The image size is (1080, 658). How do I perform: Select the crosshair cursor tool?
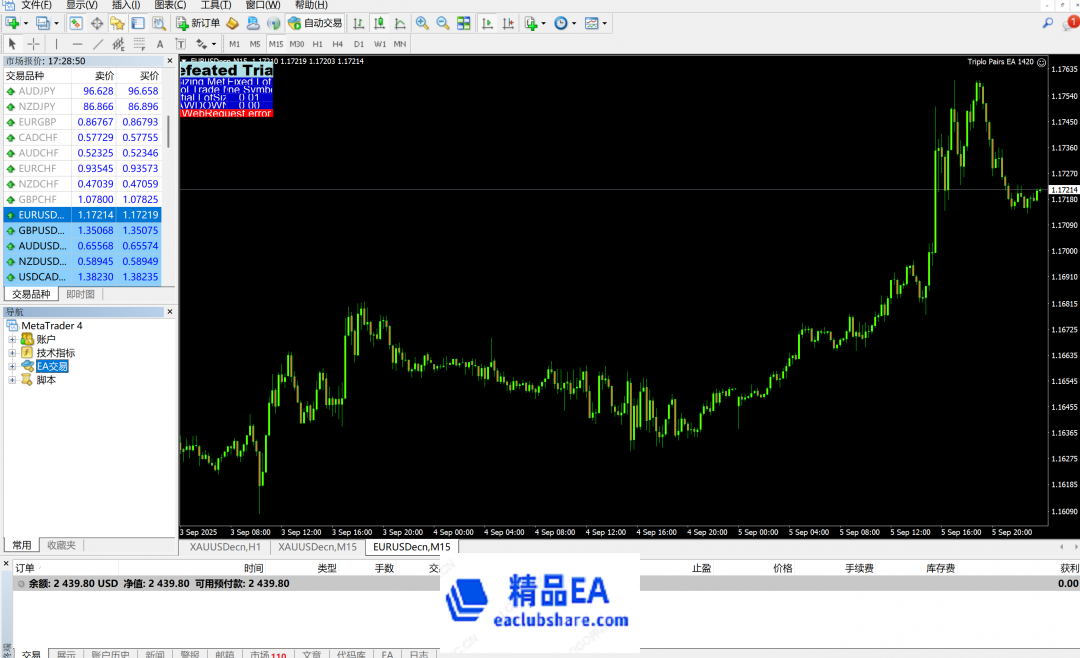coord(33,44)
